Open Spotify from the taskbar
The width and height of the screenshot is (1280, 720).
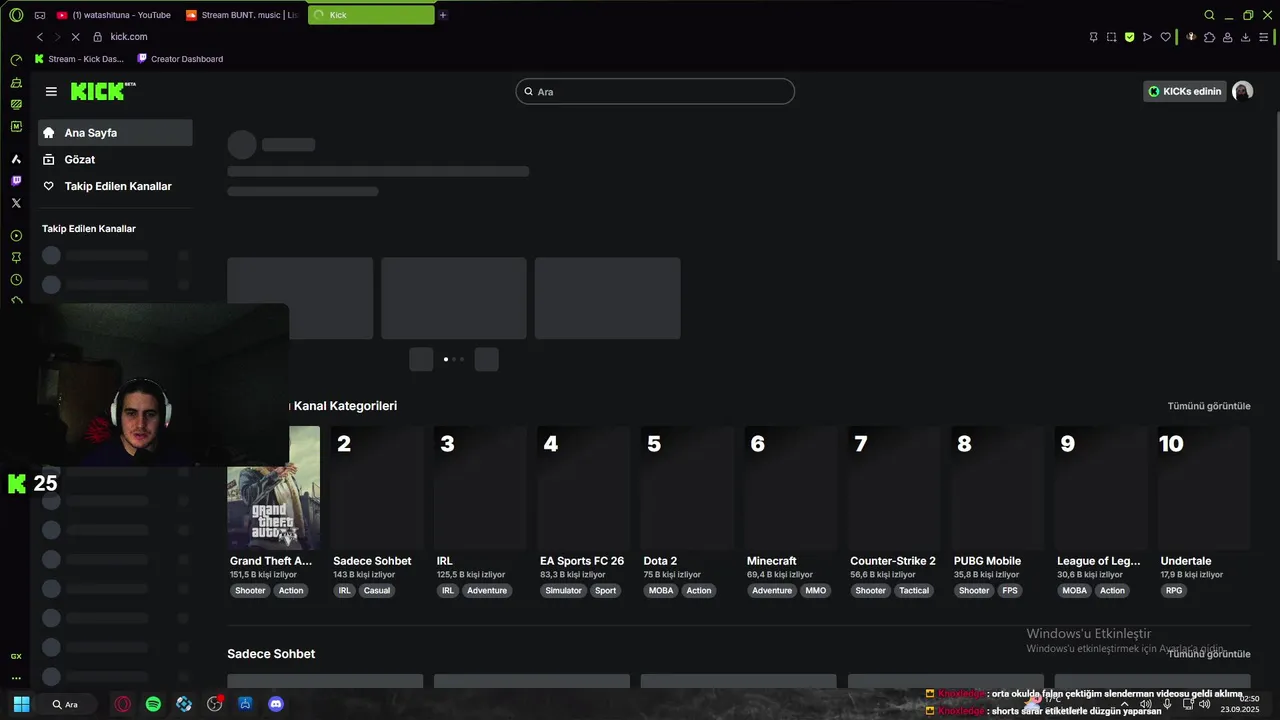click(153, 704)
